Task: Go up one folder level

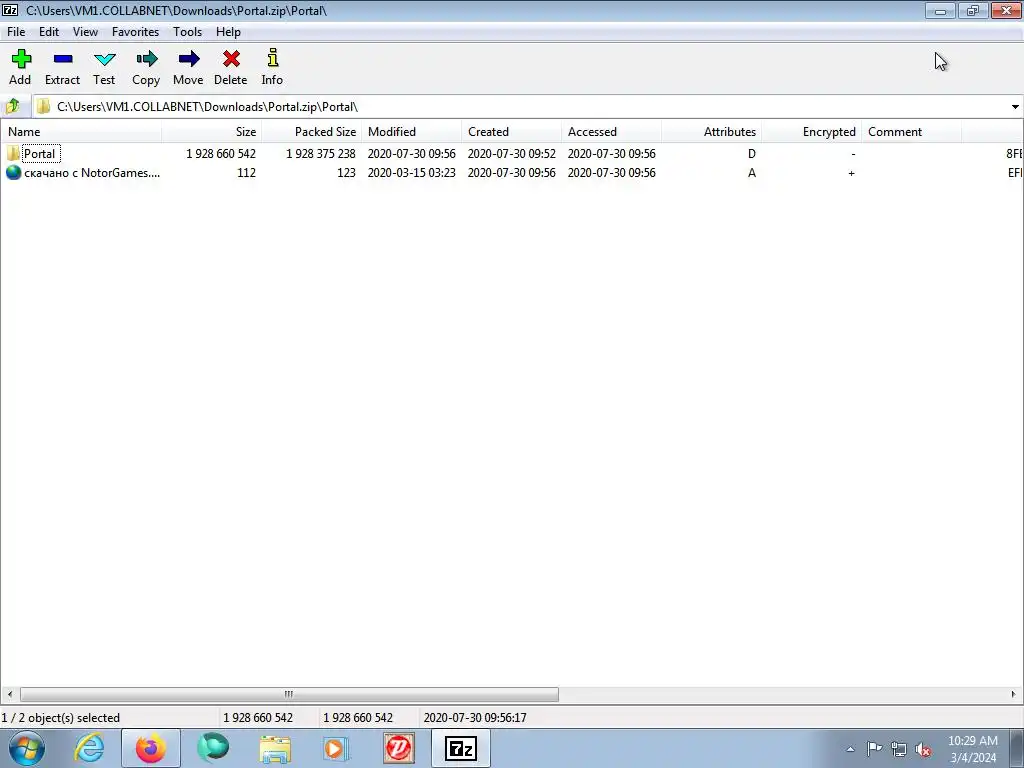Action: coord(12,106)
